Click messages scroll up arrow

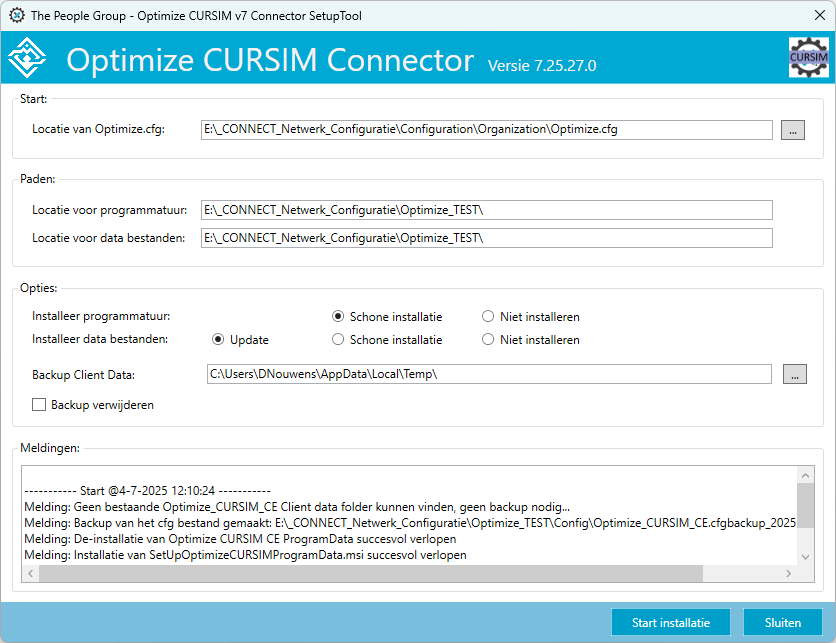tap(806, 475)
